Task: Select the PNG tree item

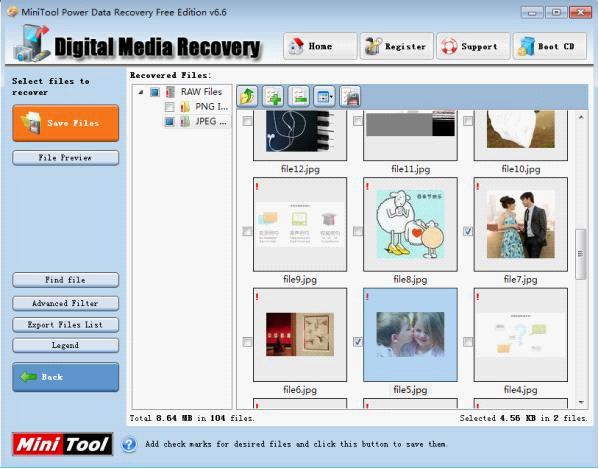Action: (x=211, y=107)
